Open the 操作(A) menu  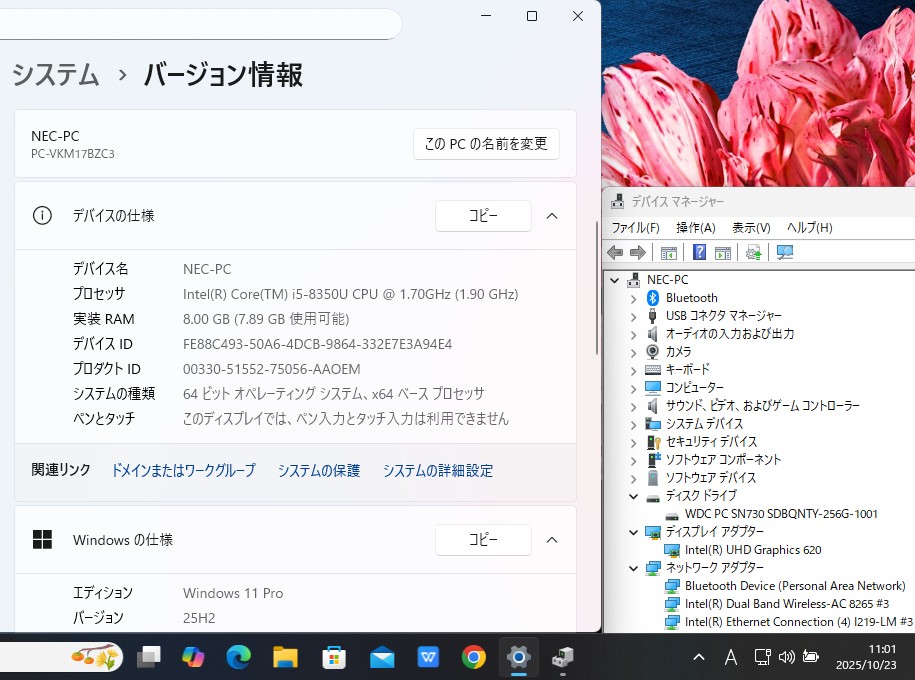tap(695, 228)
